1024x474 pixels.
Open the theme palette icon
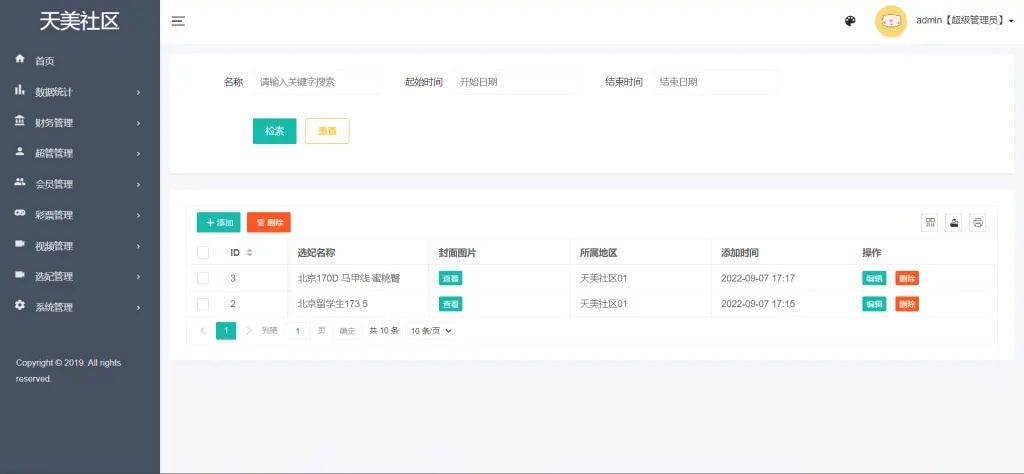coord(850,21)
